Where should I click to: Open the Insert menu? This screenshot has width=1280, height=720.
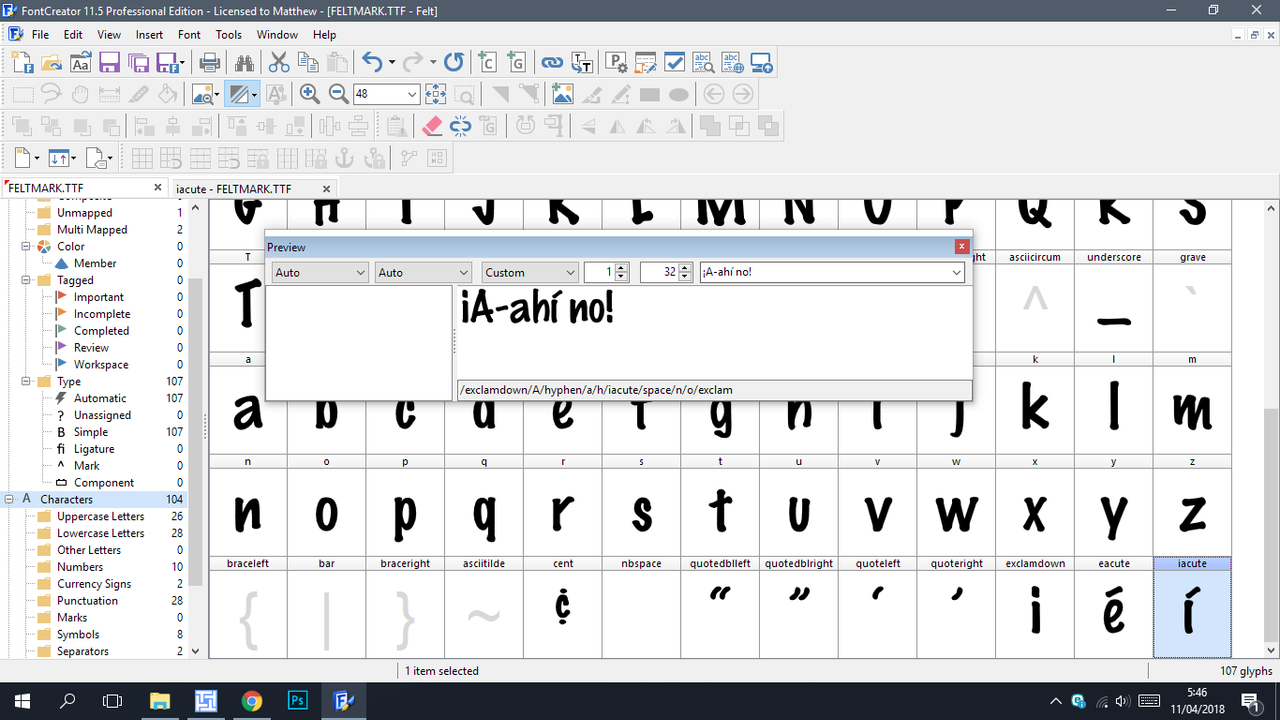(x=149, y=34)
